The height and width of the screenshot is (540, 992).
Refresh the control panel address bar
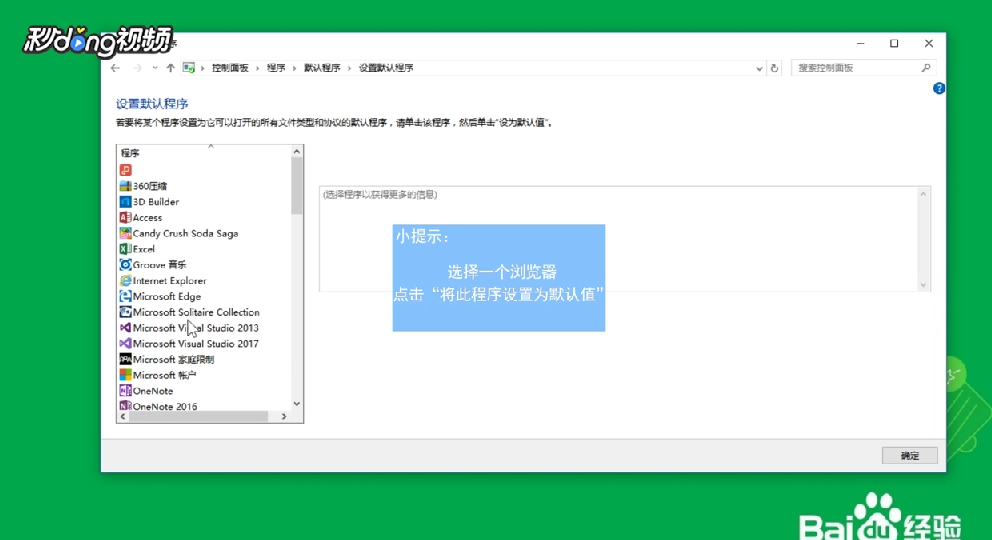pyautogui.click(x=774, y=68)
